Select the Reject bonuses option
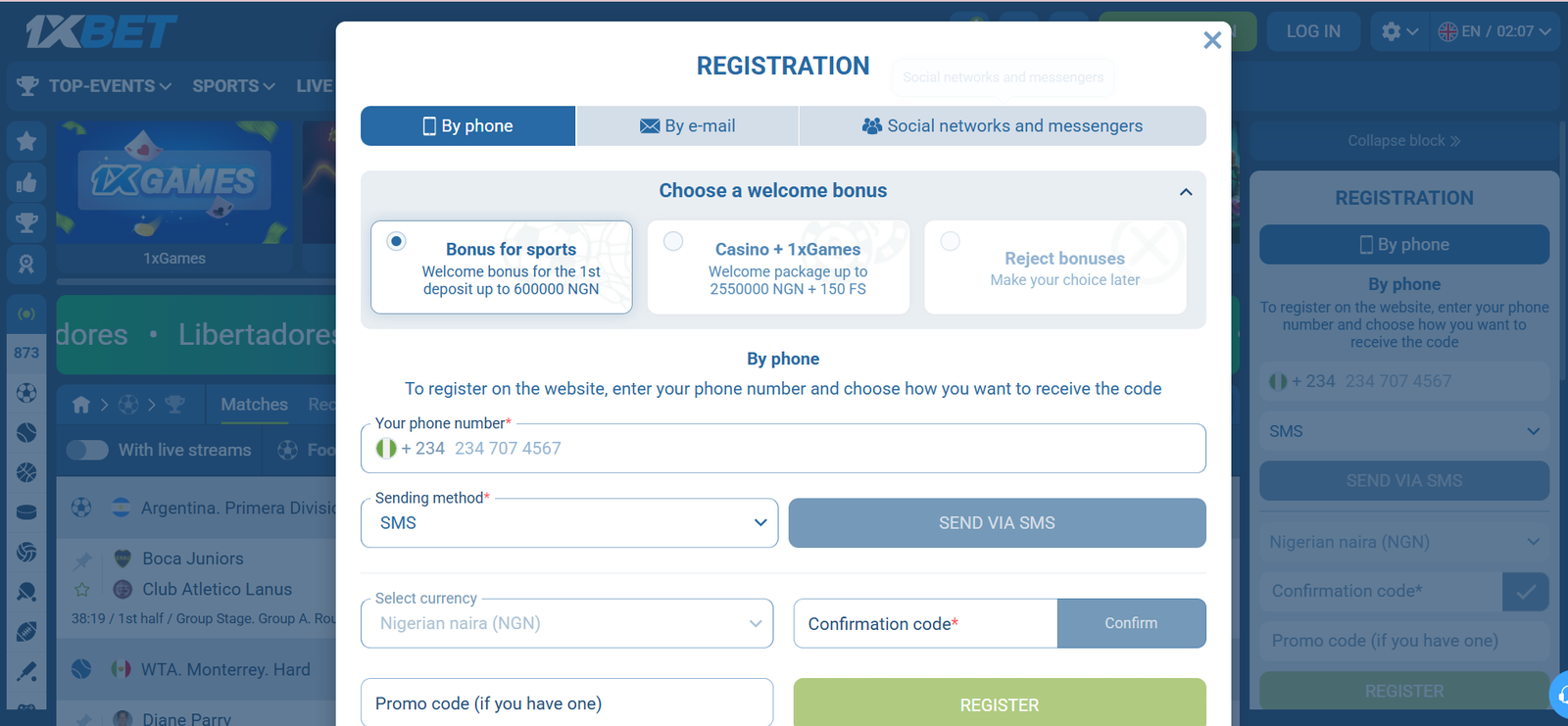The height and width of the screenshot is (726, 1568). pyautogui.click(x=1055, y=267)
